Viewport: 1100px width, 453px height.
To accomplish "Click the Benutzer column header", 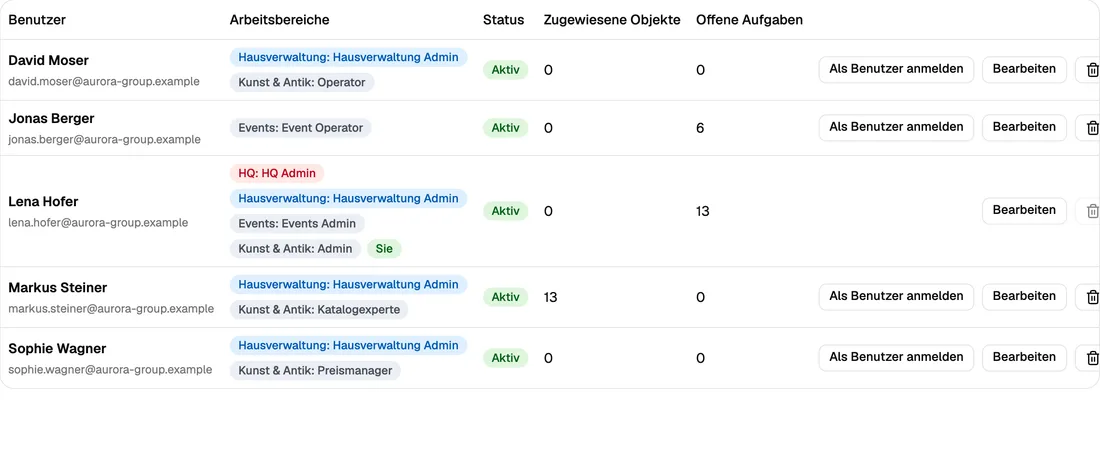I will (x=37, y=20).
